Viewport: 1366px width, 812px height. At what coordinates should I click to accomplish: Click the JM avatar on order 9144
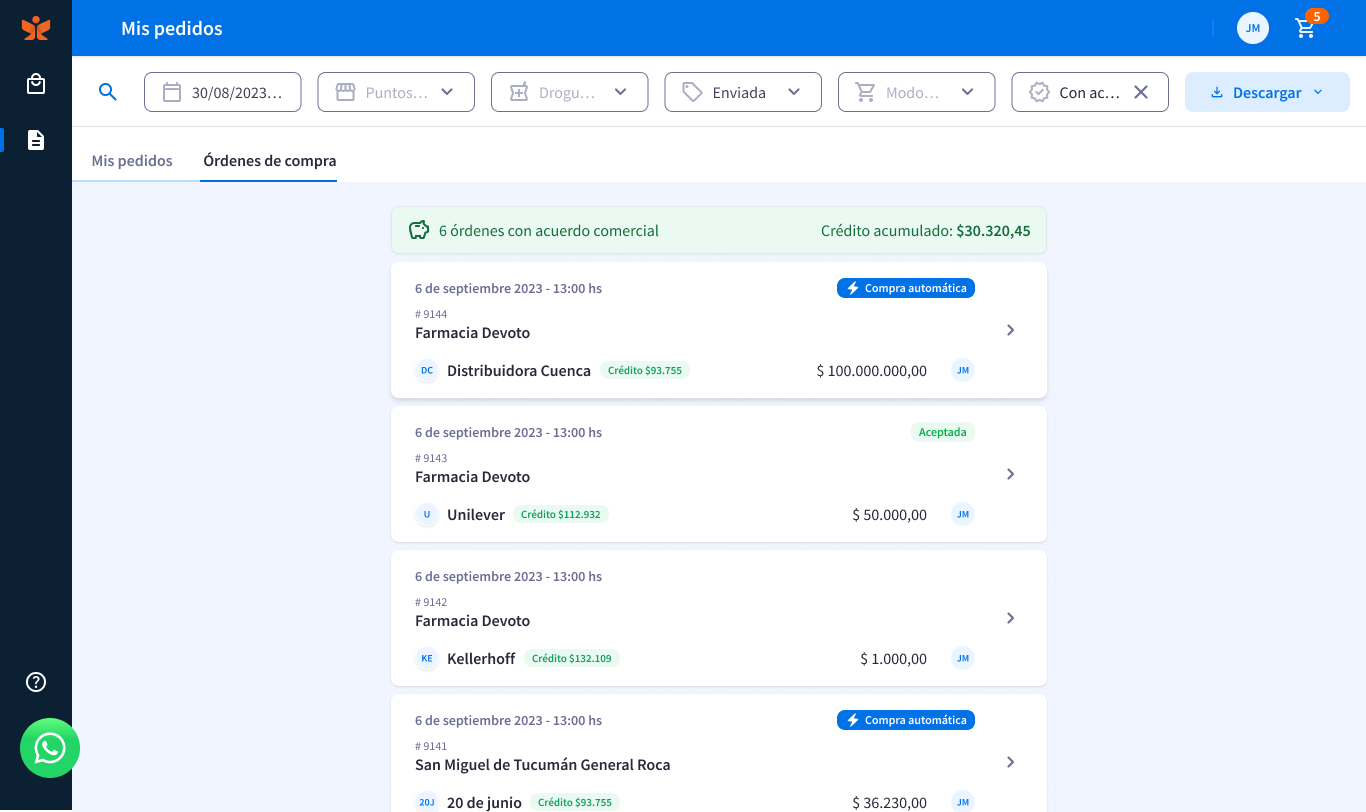963,371
